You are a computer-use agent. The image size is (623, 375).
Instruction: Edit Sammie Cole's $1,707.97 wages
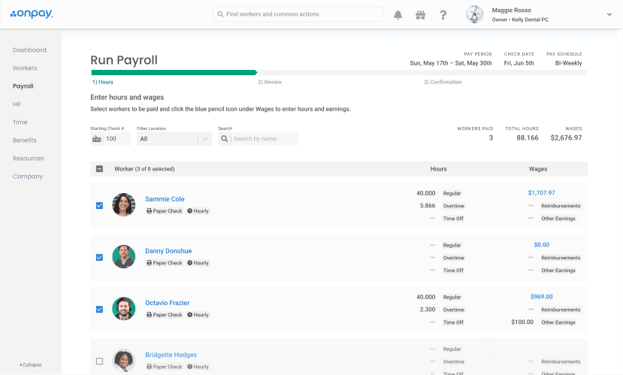tap(542, 193)
